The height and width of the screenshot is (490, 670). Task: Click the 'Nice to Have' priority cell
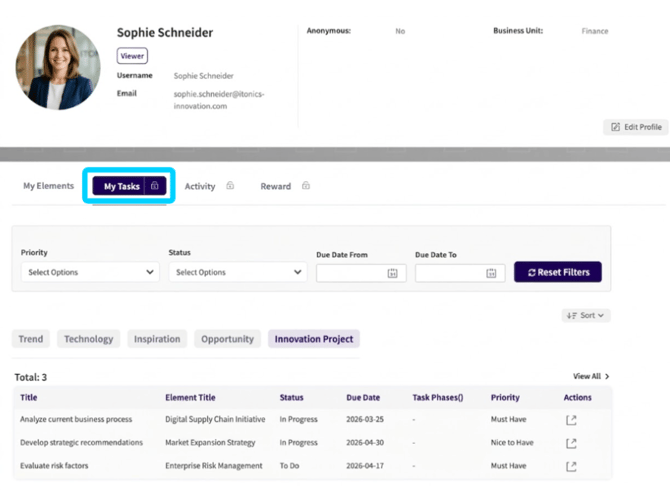[x=512, y=442]
